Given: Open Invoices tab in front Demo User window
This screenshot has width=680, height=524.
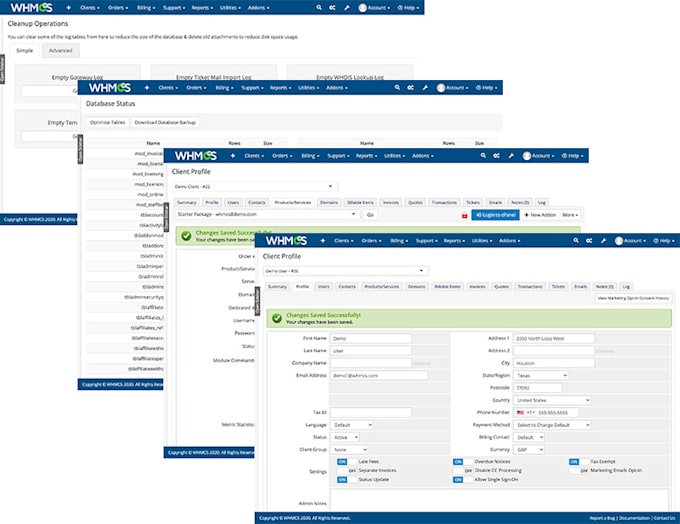Looking at the screenshot, I should point(477,287).
